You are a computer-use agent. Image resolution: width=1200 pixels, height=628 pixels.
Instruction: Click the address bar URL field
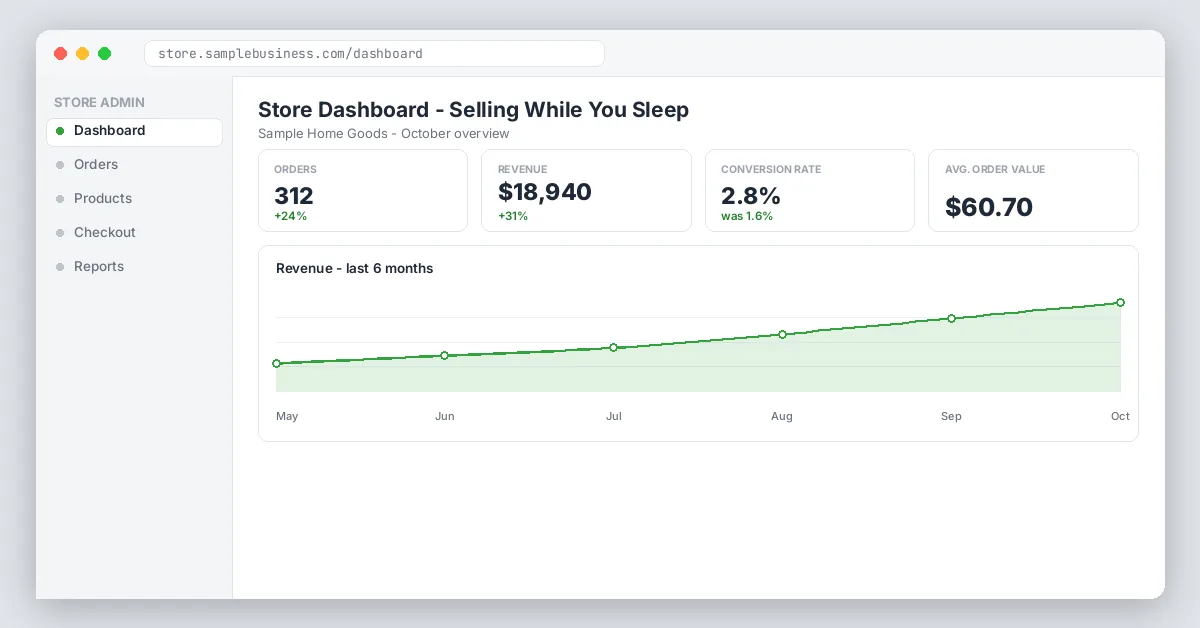coord(374,53)
